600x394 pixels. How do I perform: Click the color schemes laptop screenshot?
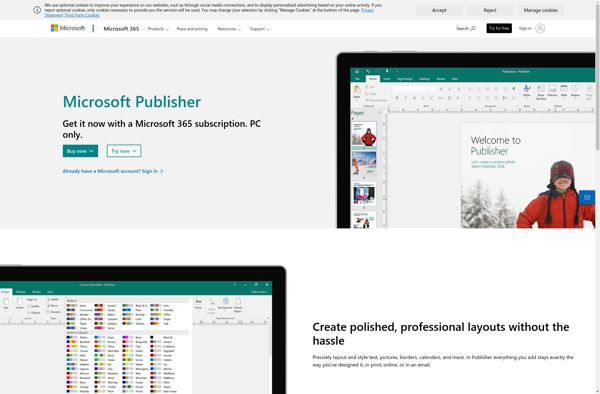point(143,329)
